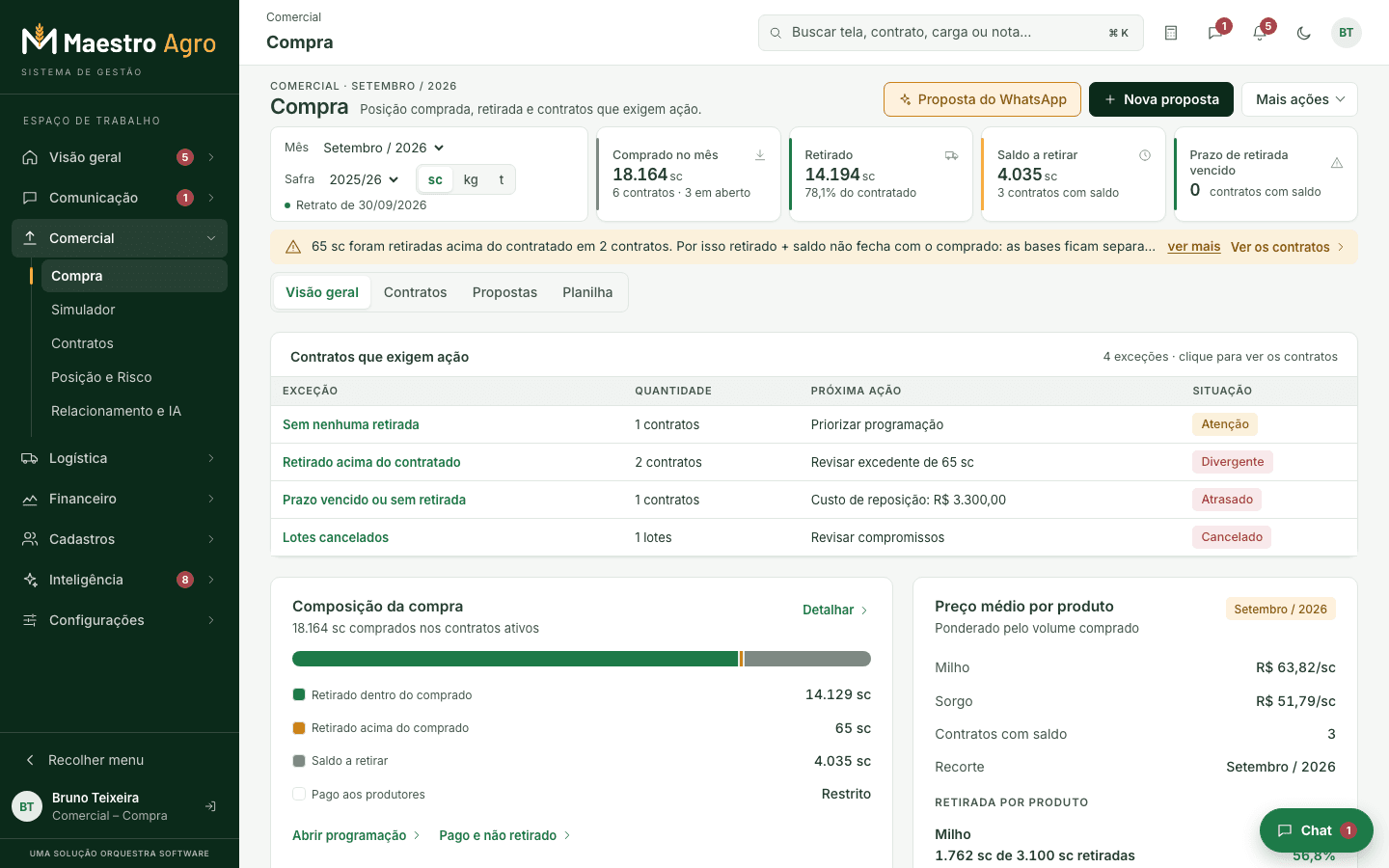Image resolution: width=1389 pixels, height=868 pixels.
Task: Click Nova proposta button
Action: point(1161,99)
